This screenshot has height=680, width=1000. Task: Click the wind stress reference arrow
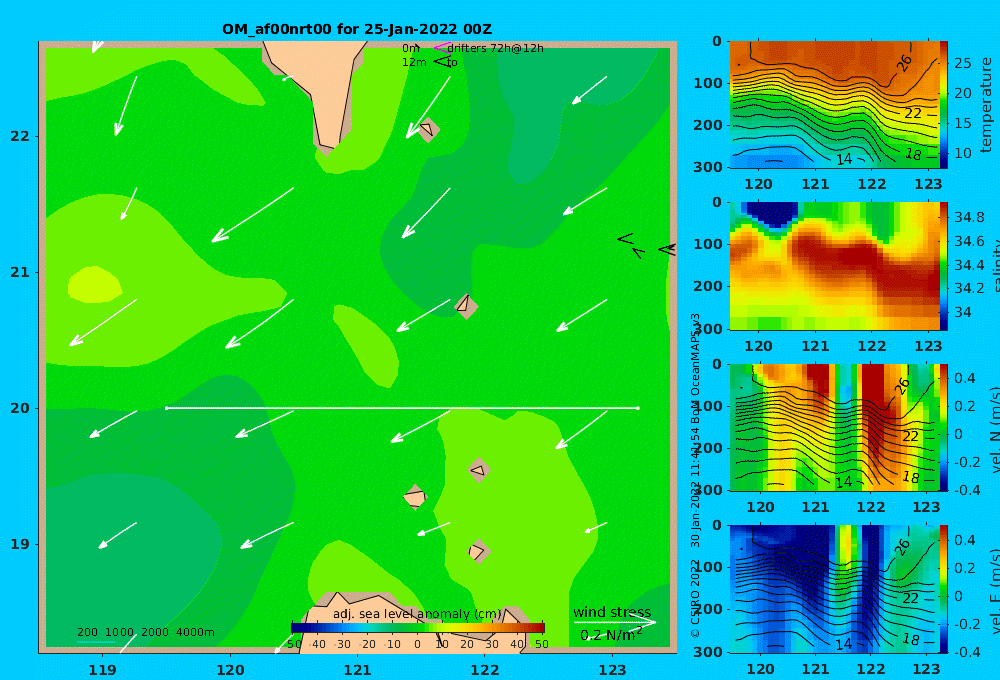coord(615,622)
